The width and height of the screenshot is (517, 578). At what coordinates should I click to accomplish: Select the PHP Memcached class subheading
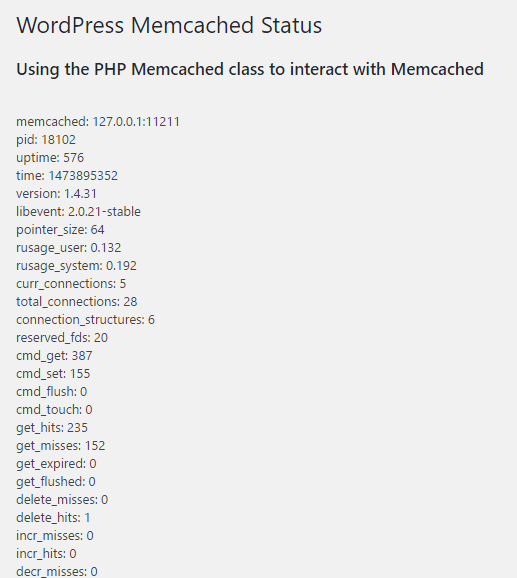250,69
